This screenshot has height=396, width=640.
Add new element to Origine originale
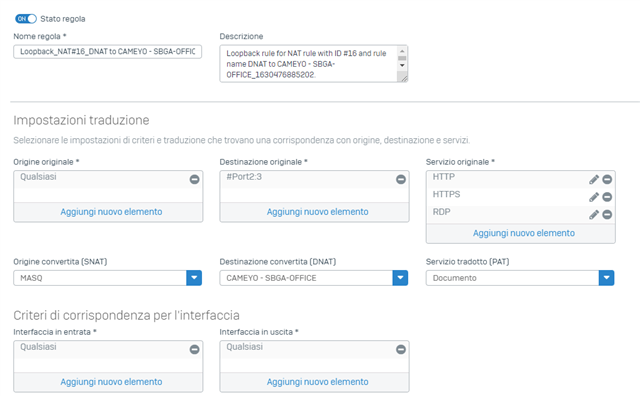point(111,212)
